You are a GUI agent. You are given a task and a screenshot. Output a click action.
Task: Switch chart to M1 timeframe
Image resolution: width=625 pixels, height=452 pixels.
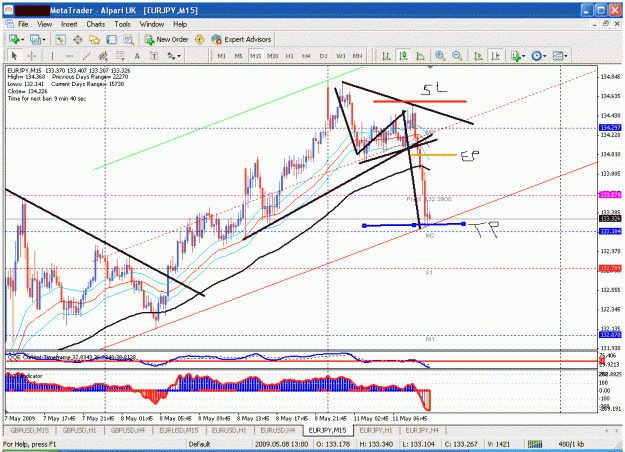click(222, 56)
